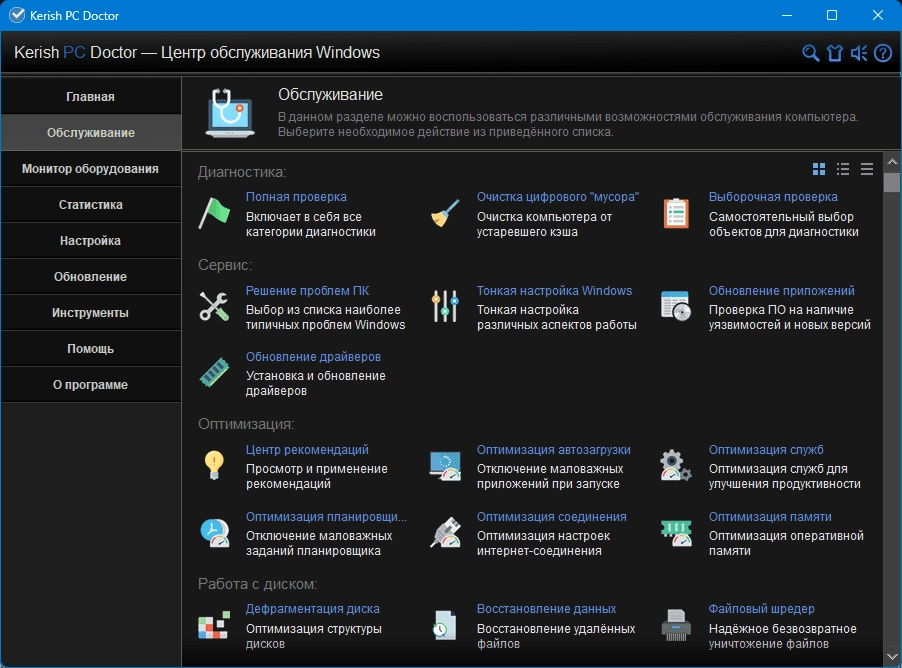
Task: Switch to the compact lines view icon
Action: (x=867, y=169)
